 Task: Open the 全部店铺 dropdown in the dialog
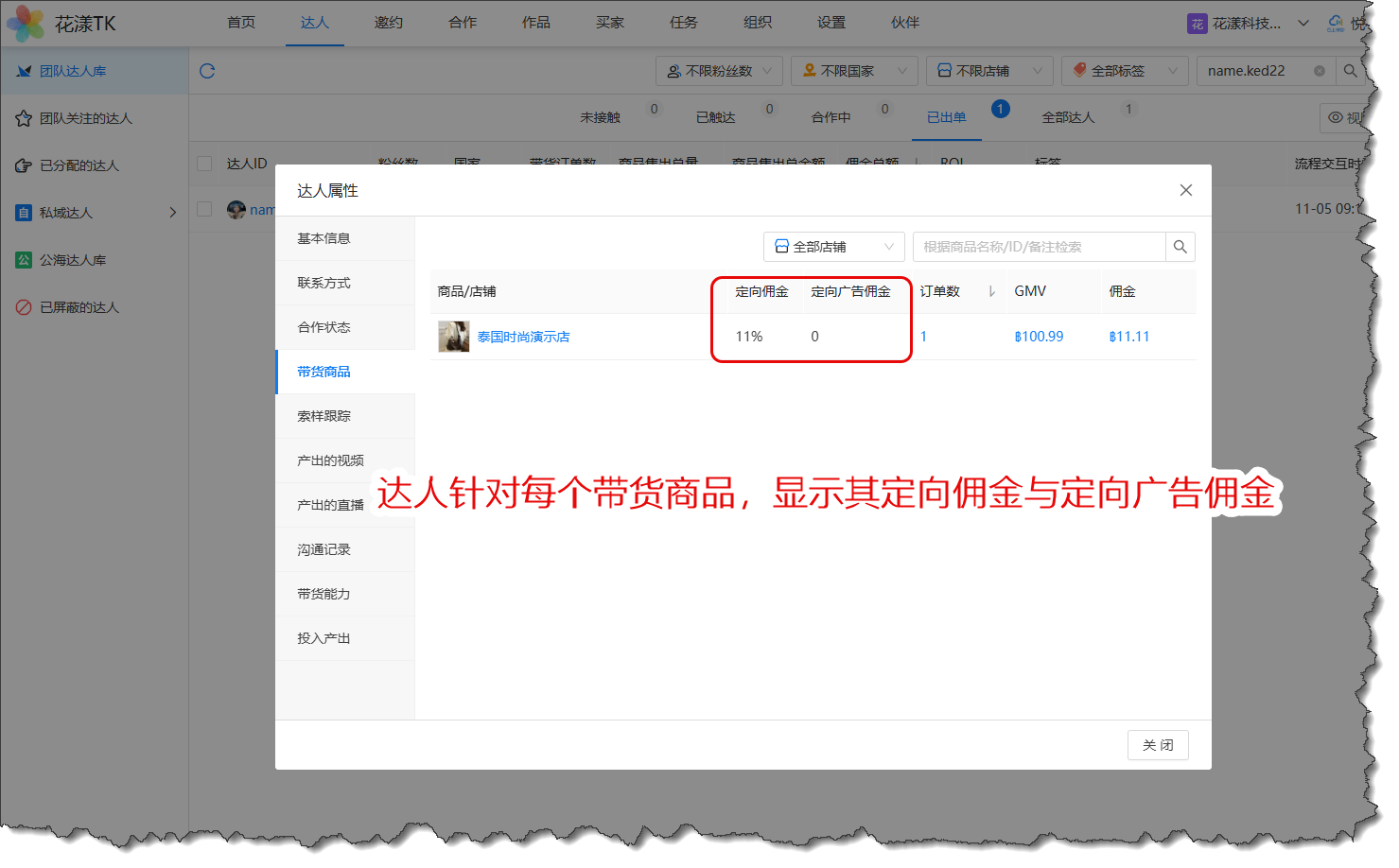coord(833,247)
